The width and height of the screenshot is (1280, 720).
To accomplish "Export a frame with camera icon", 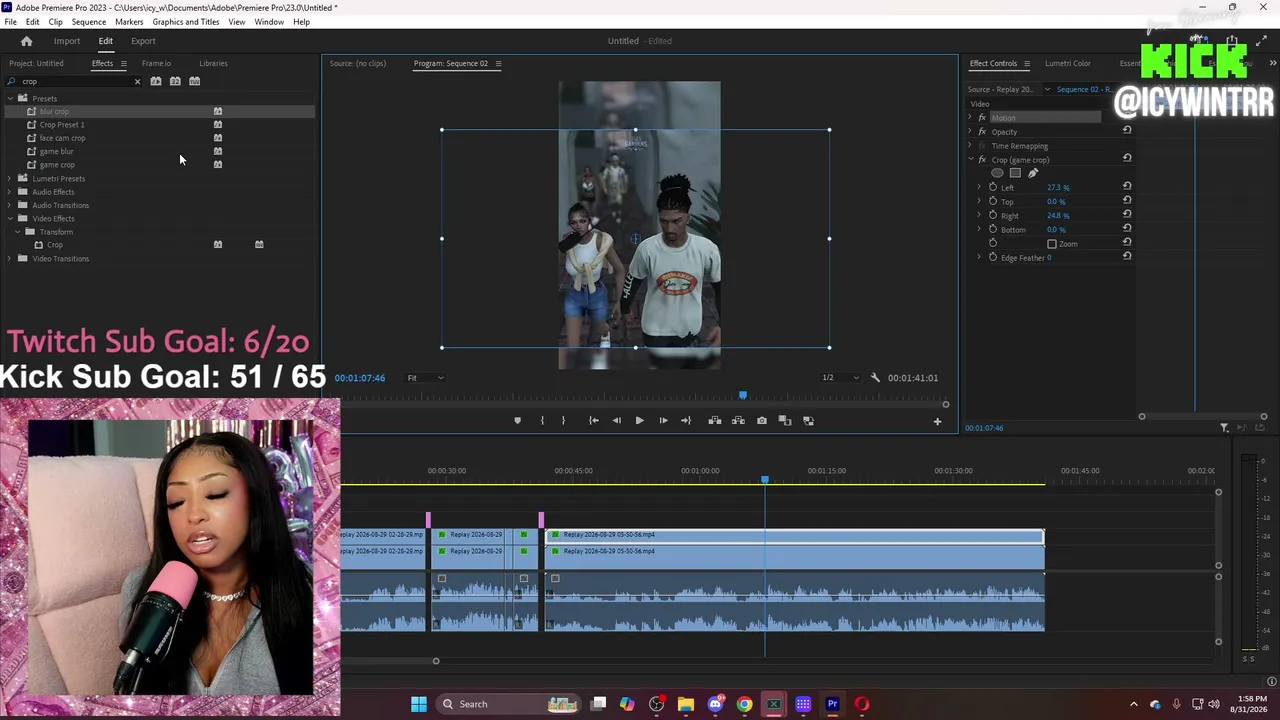I will 762,421.
